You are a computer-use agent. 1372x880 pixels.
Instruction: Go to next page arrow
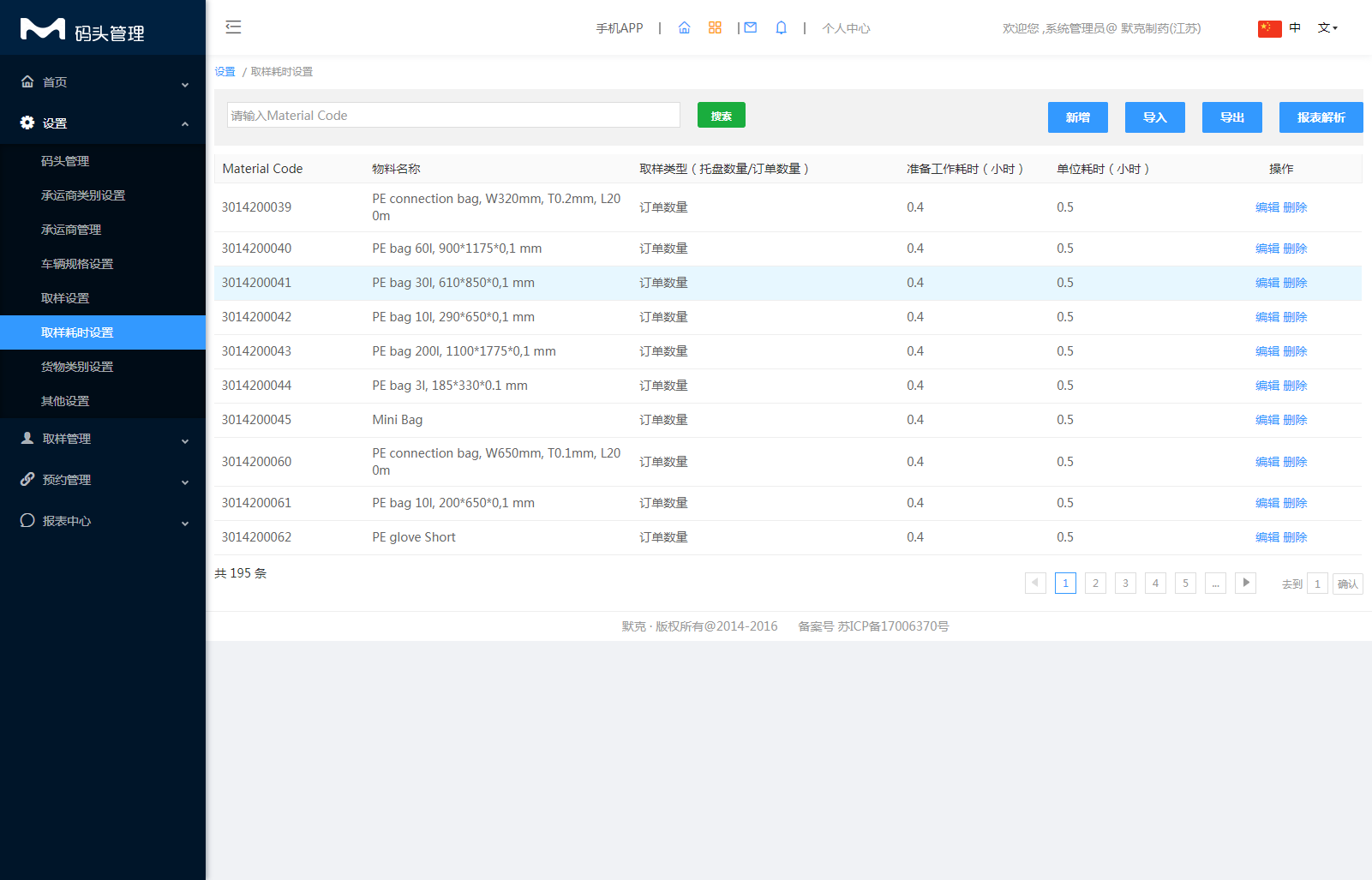pos(1245,584)
